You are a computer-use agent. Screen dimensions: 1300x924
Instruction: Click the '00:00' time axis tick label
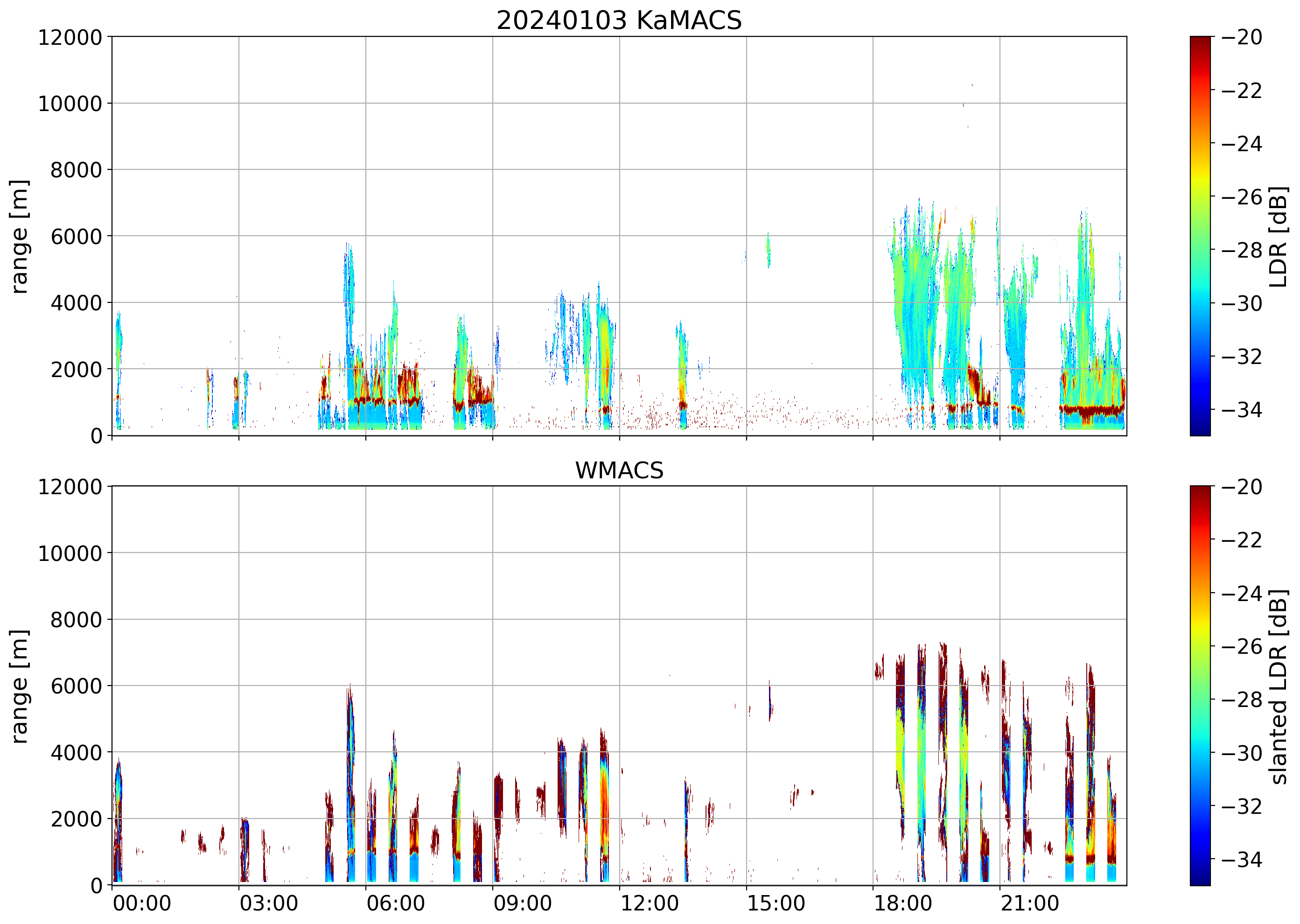pos(142,903)
